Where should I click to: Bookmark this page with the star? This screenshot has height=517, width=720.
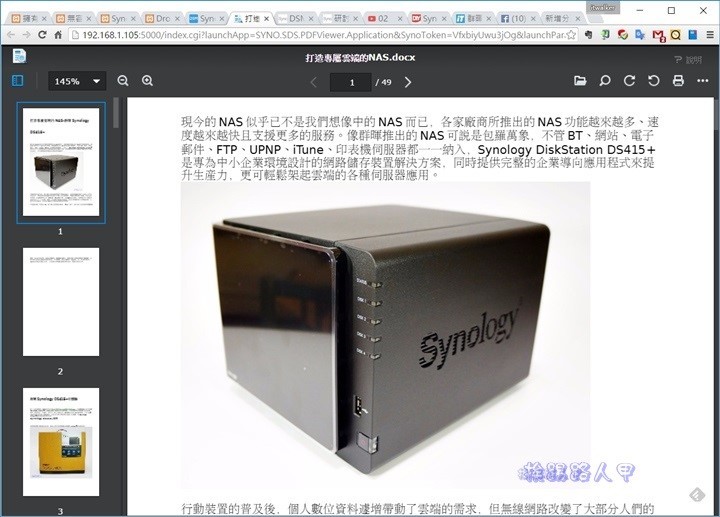point(571,35)
